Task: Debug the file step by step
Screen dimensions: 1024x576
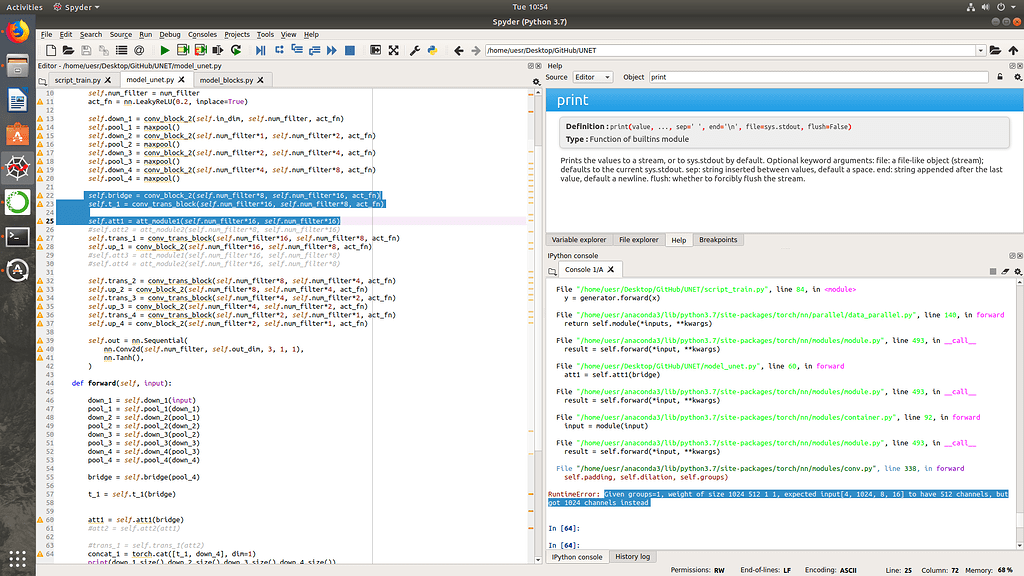Action: (x=261, y=48)
